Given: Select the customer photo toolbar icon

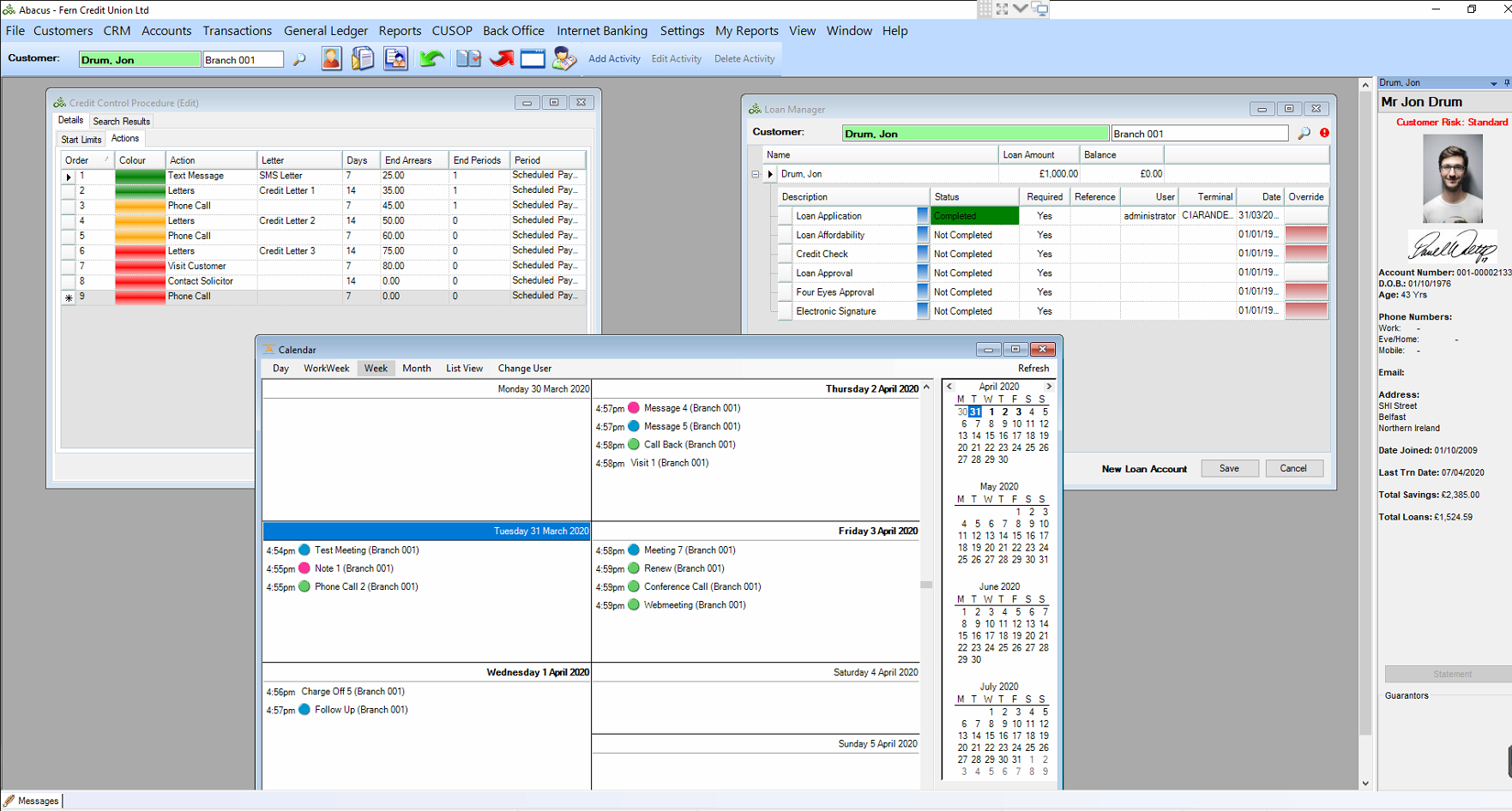Looking at the screenshot, I should click(331, 58).
